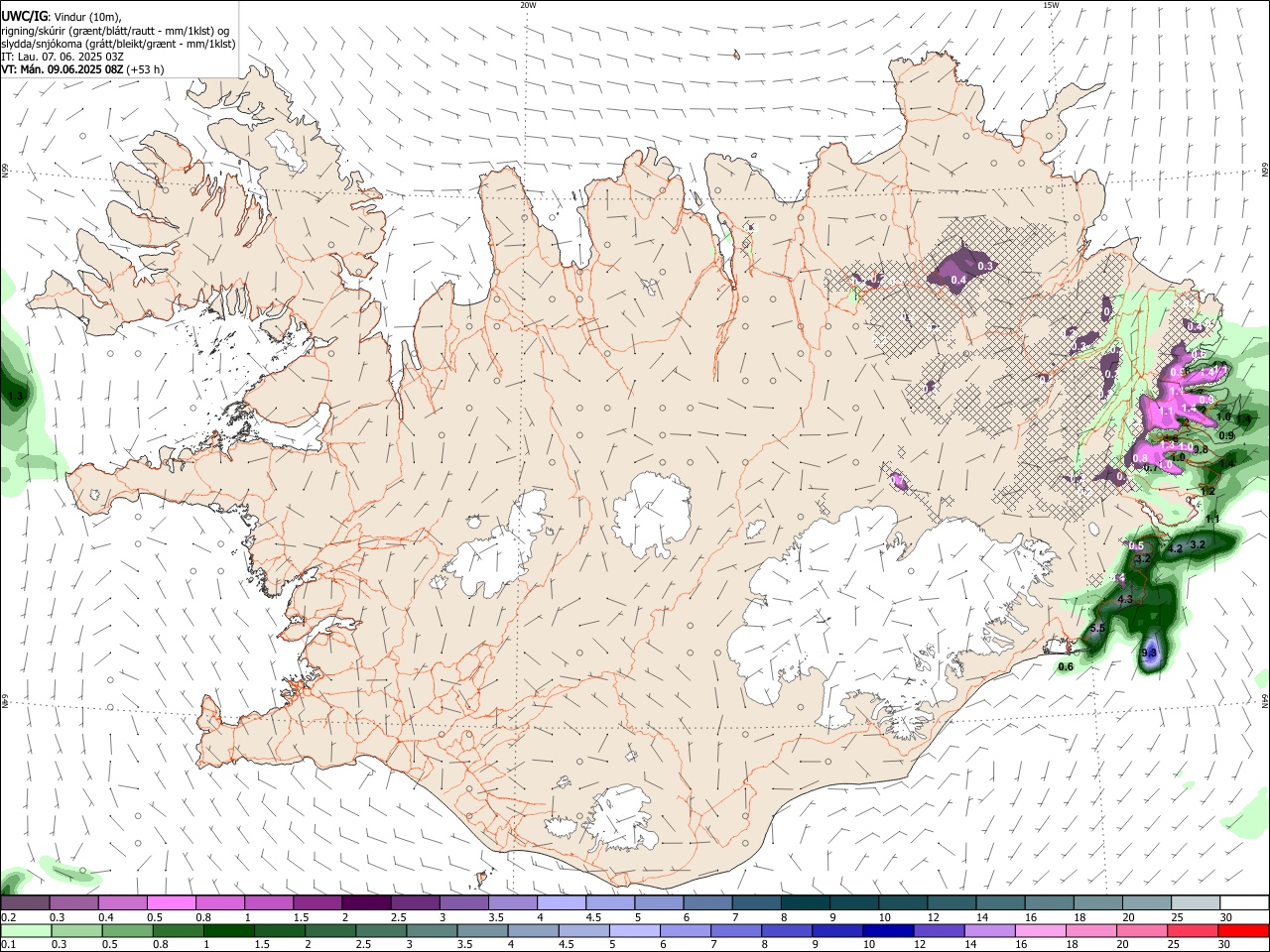The width and height of the screenshot is (1270, 952).
Task: Click the 5.5 rainfall value near the coast
Action: point(1097,629)
